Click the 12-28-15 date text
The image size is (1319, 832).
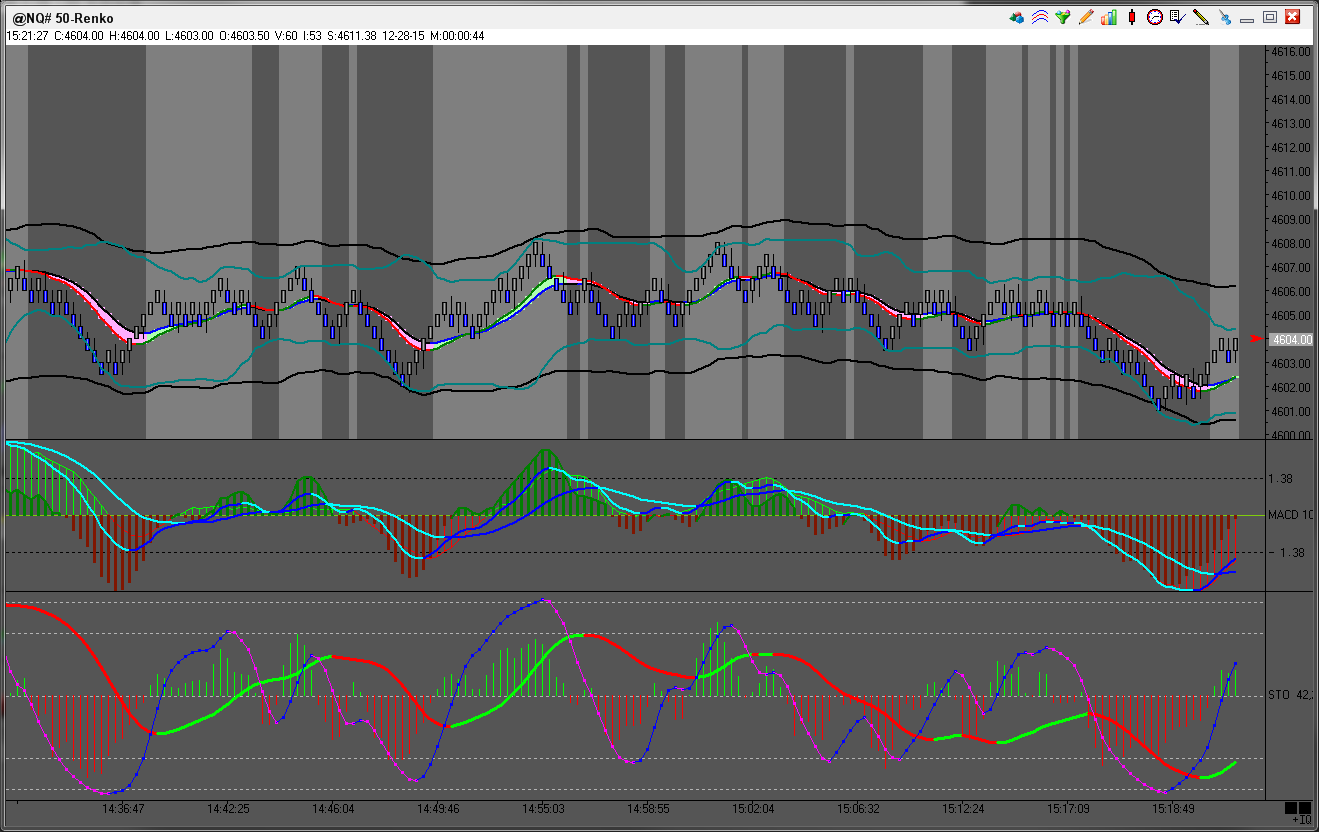click(404, 36)
